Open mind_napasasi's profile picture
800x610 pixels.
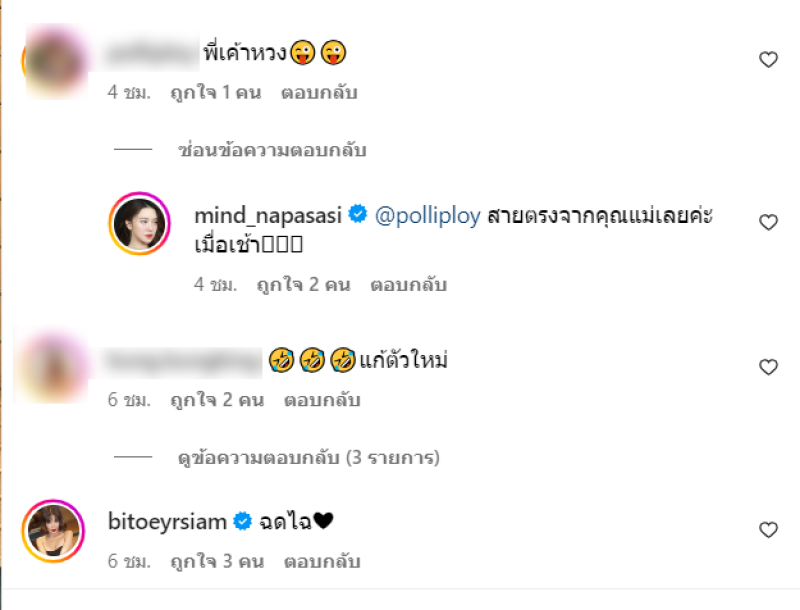(139, 223)
